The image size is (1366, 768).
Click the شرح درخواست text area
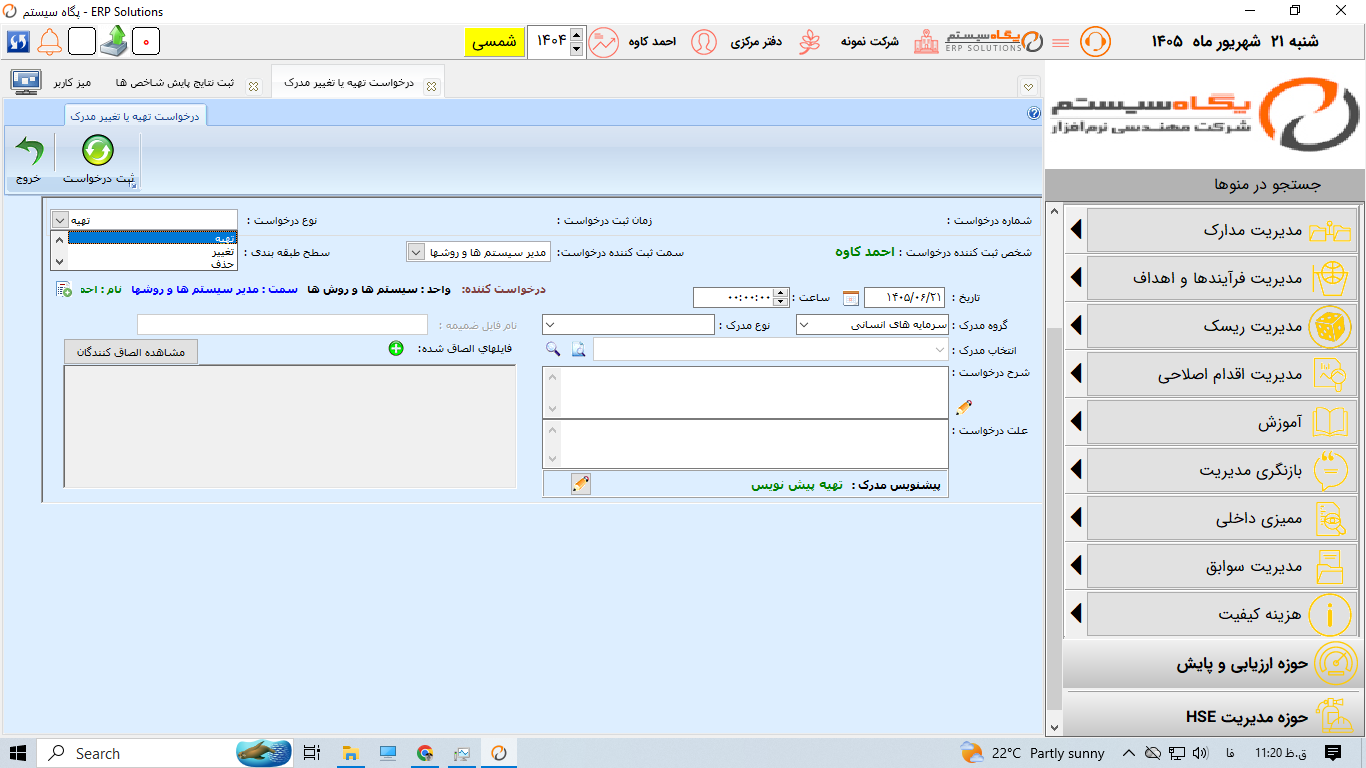point(754,392)
